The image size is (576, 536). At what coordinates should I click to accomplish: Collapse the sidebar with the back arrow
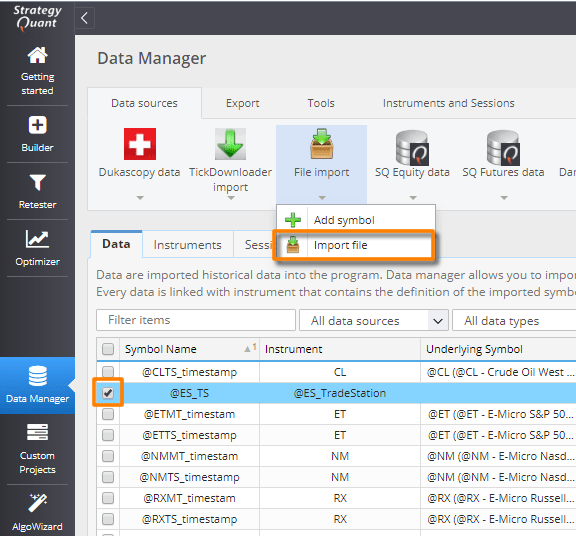84,18
